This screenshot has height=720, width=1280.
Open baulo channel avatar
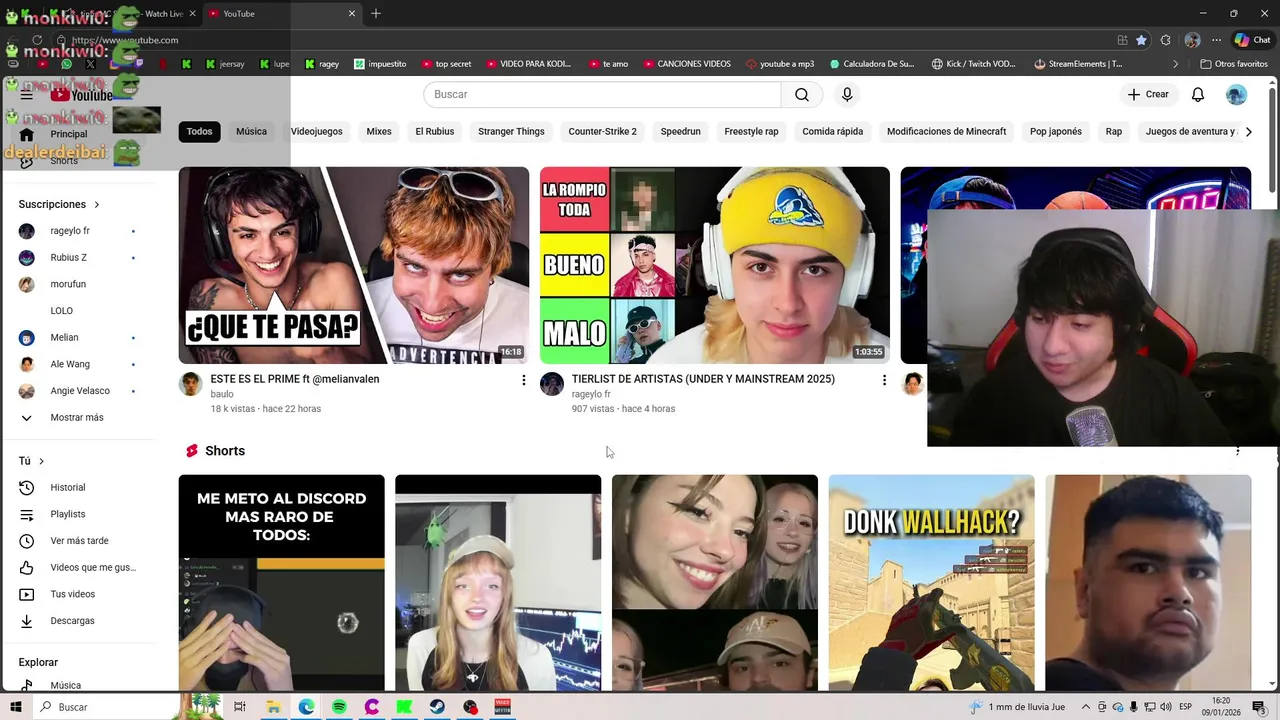(190, 384)
